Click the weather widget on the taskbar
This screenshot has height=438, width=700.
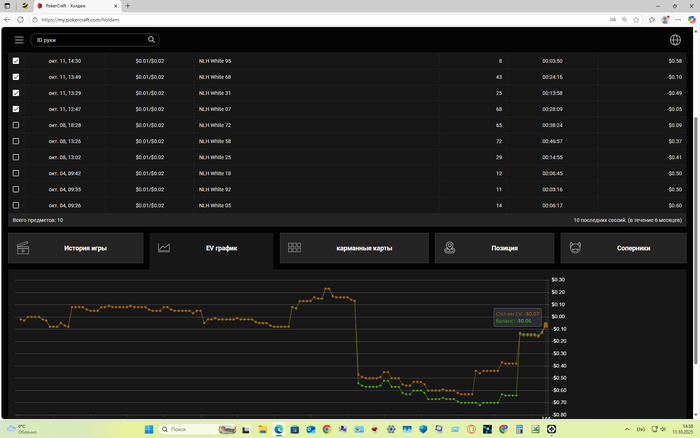pyautogui.click(x=21, y=429)
